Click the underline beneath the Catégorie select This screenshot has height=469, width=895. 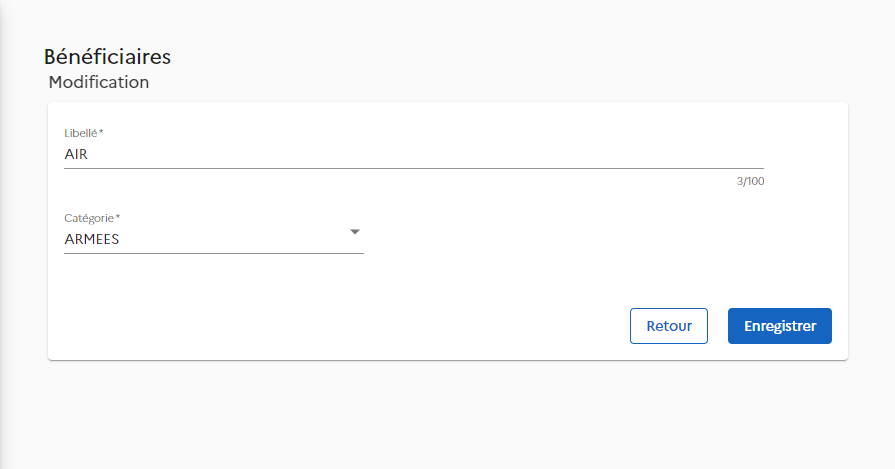click(x=213, y=253)
